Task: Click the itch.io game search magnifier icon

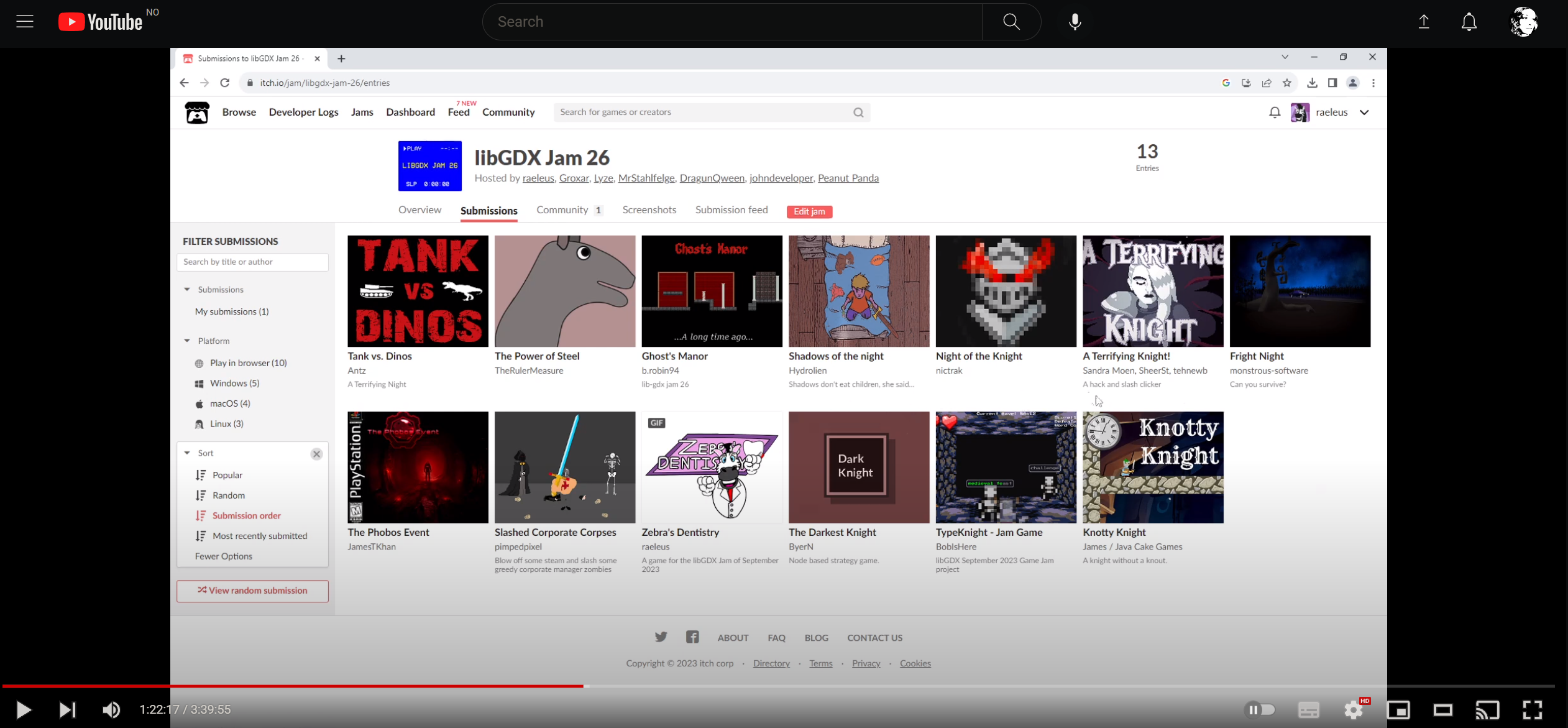Action: [x=858, y=113]
